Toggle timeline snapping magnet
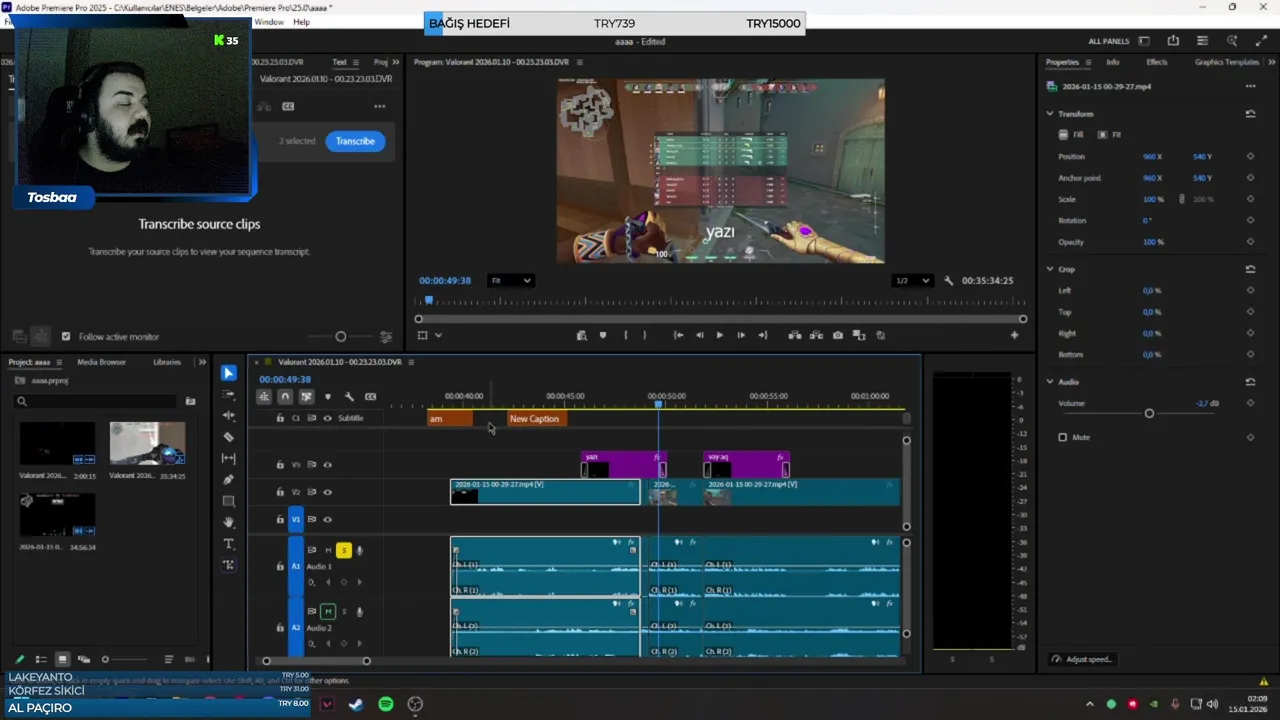 285,397
